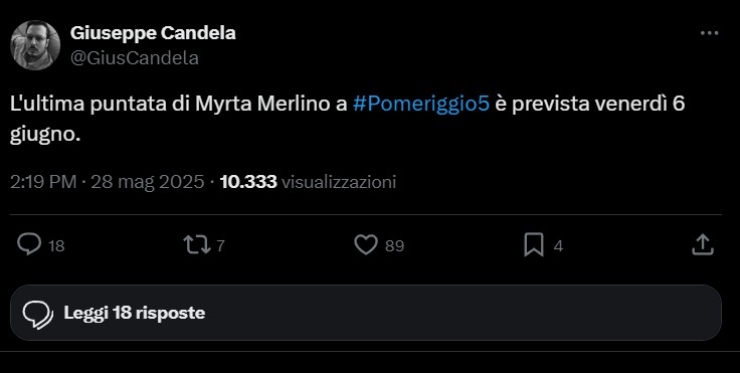Share the tweet via upload arrow icon
740x373 pixels.
pyautogui.click(x=702, y=246)
